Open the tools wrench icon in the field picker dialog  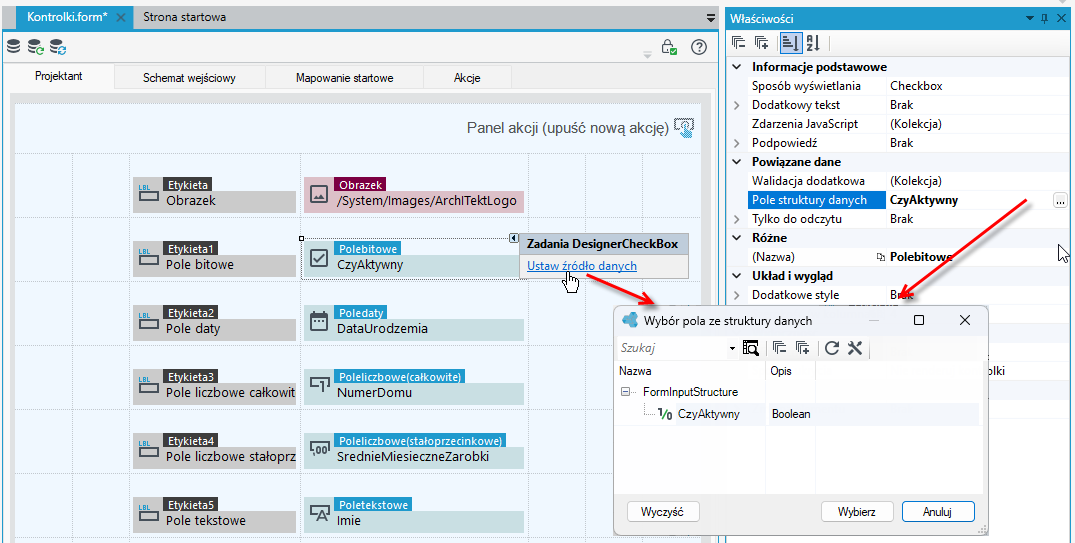coord(854,348)
